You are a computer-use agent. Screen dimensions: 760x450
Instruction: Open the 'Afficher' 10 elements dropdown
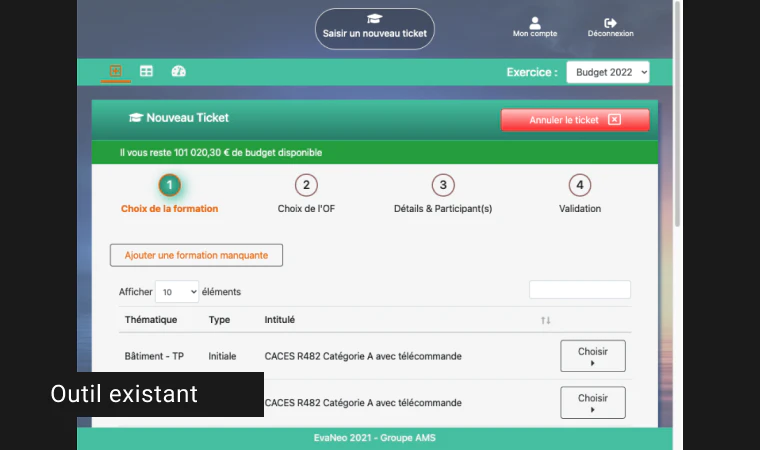pyautogui.click(x=177, y=291)
